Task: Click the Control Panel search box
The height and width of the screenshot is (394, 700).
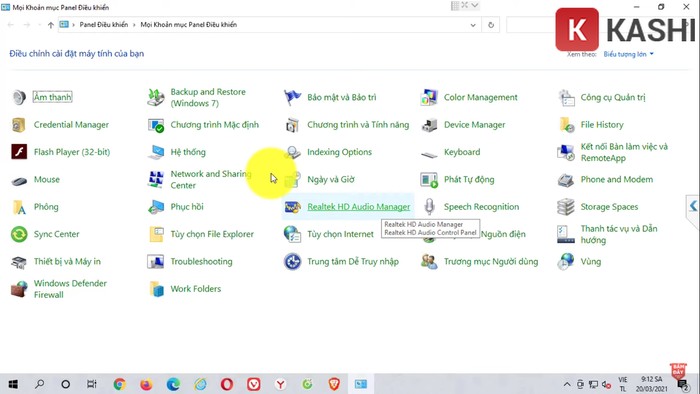Action: pyautogui.click(x=531, y=25)
